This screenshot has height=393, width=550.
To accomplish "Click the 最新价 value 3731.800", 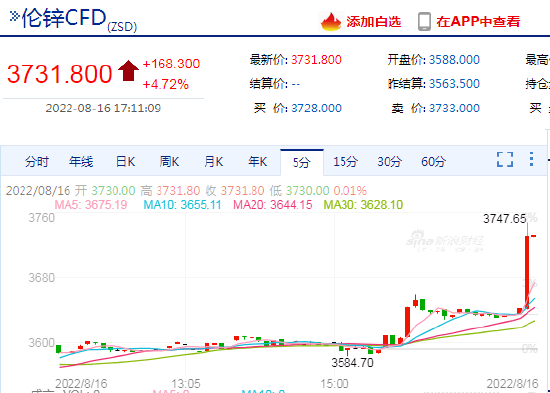I will coord(316,60).
